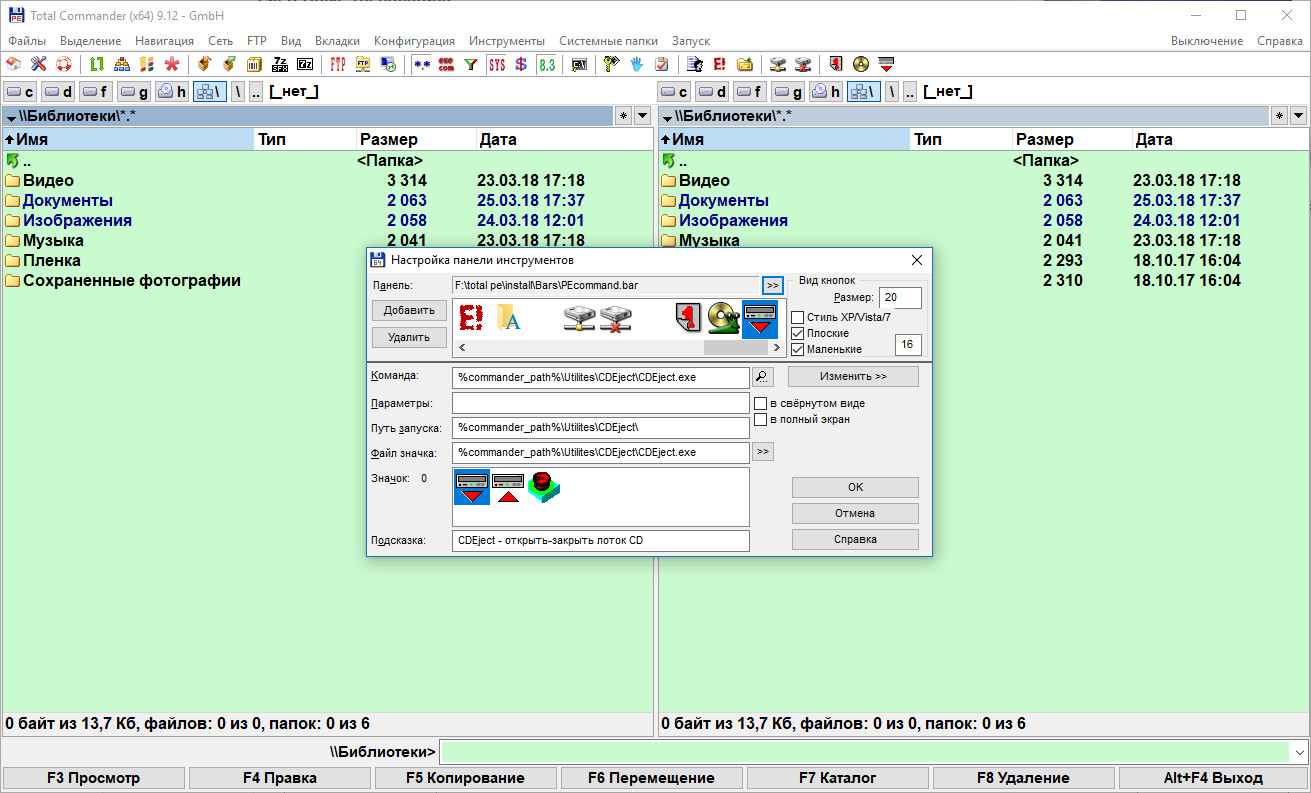Check the в свёрнутом виде option
The image size is (1311, 793).
click(x=760, y=404)
